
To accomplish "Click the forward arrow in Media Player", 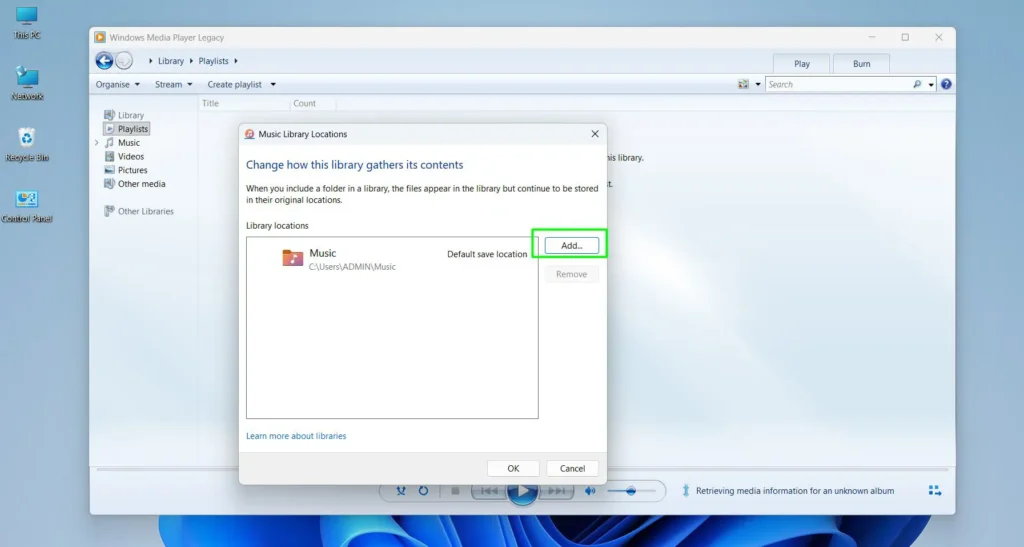I will 124,61.
